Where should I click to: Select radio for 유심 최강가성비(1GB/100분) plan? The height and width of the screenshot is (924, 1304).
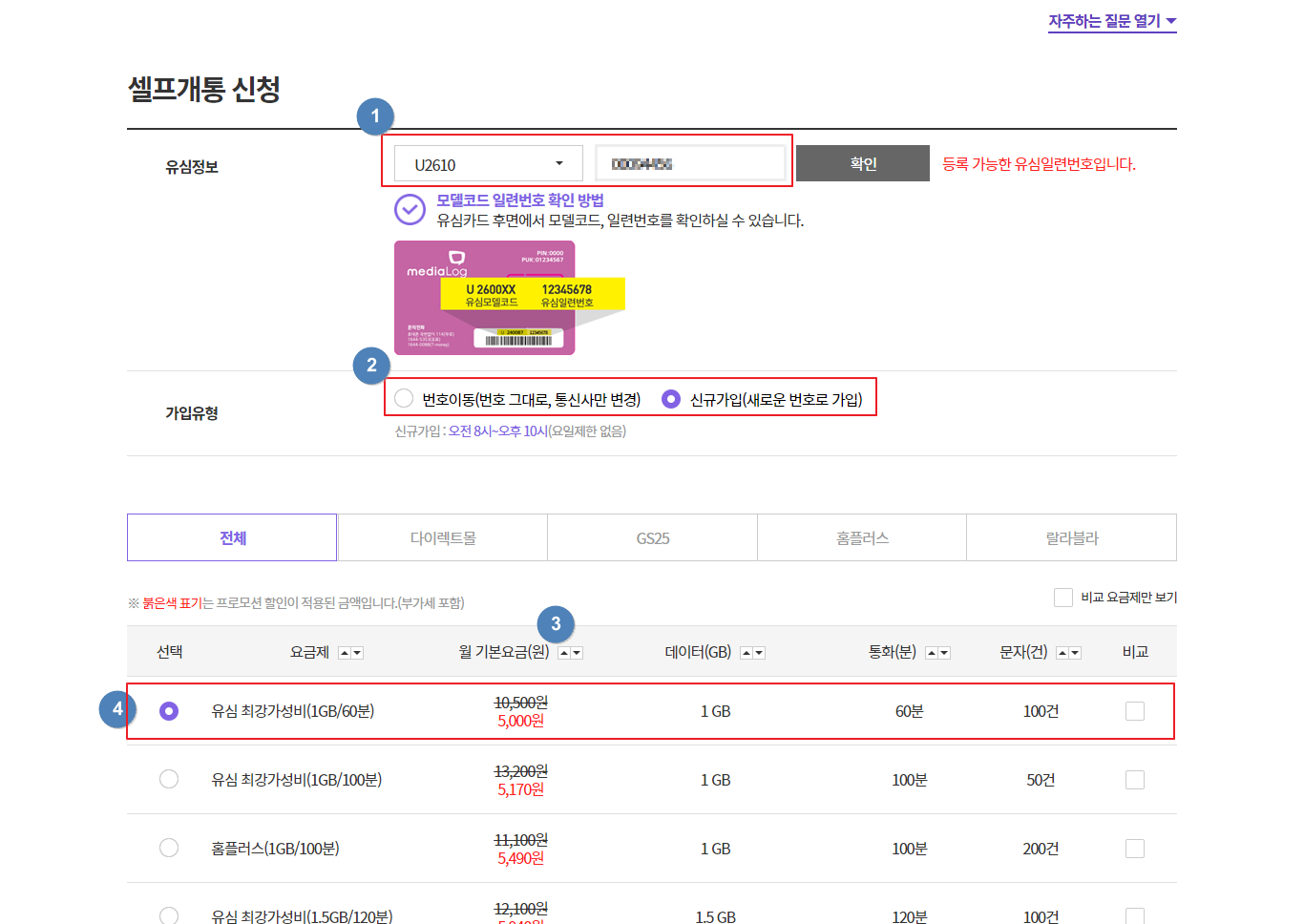[x=169, y=779]
